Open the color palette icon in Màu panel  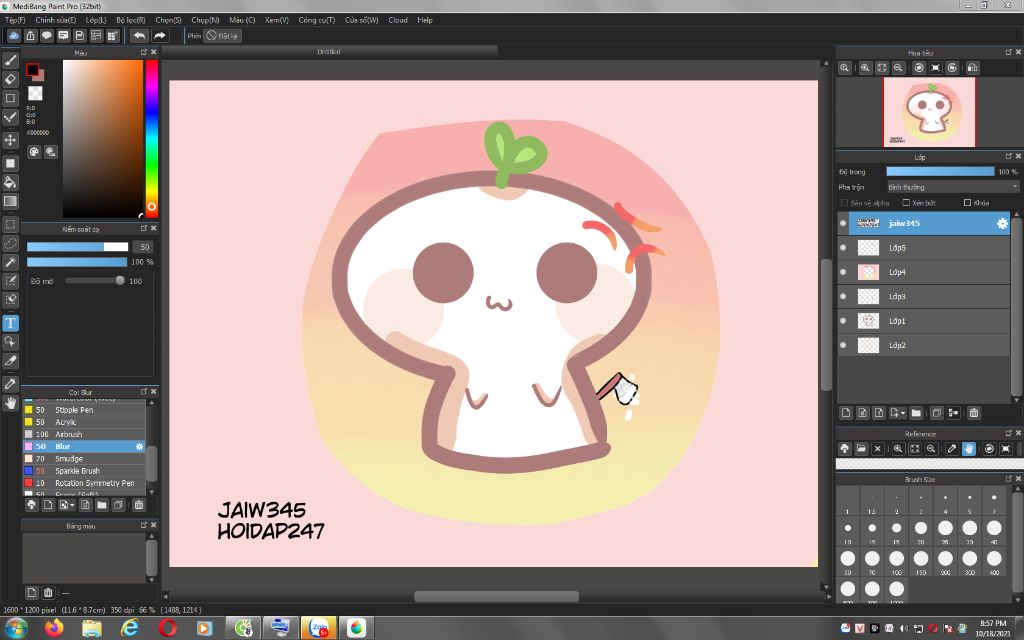click(x=34, y=152)
